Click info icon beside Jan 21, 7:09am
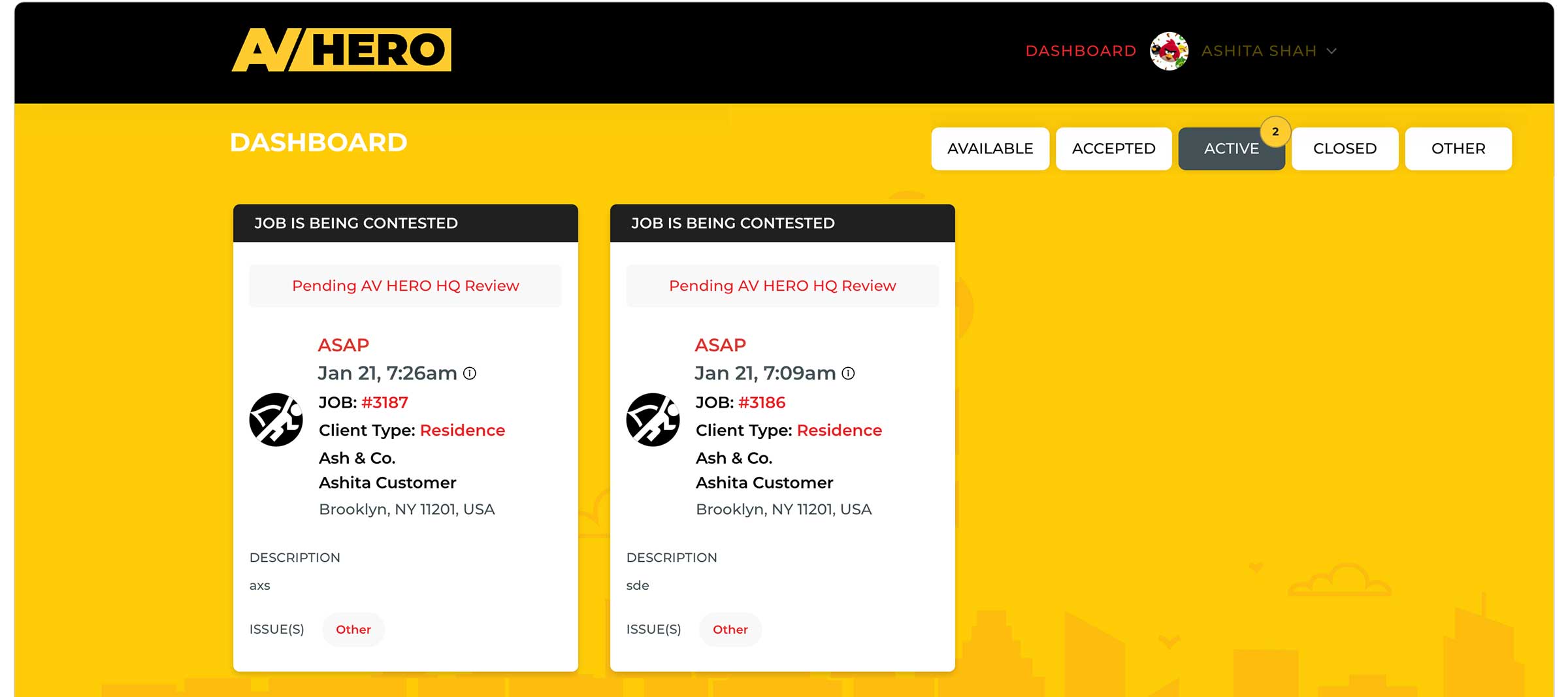Viewport: 1568px width, 697px height. (848, 373)
